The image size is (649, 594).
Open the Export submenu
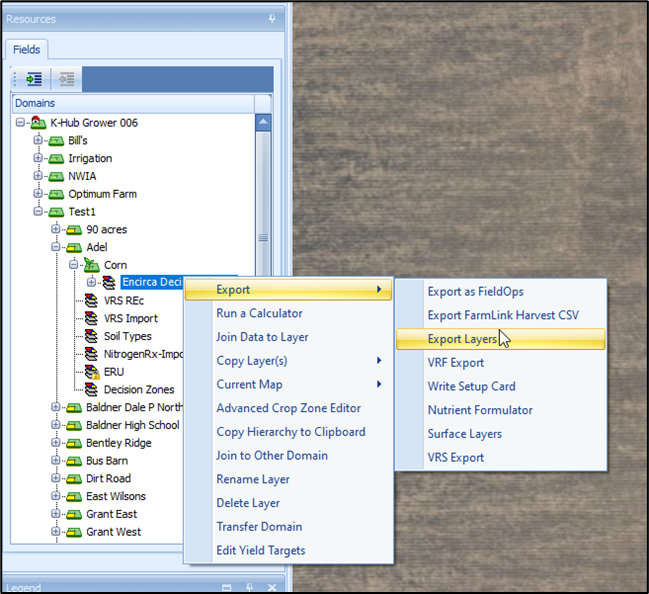288,290
